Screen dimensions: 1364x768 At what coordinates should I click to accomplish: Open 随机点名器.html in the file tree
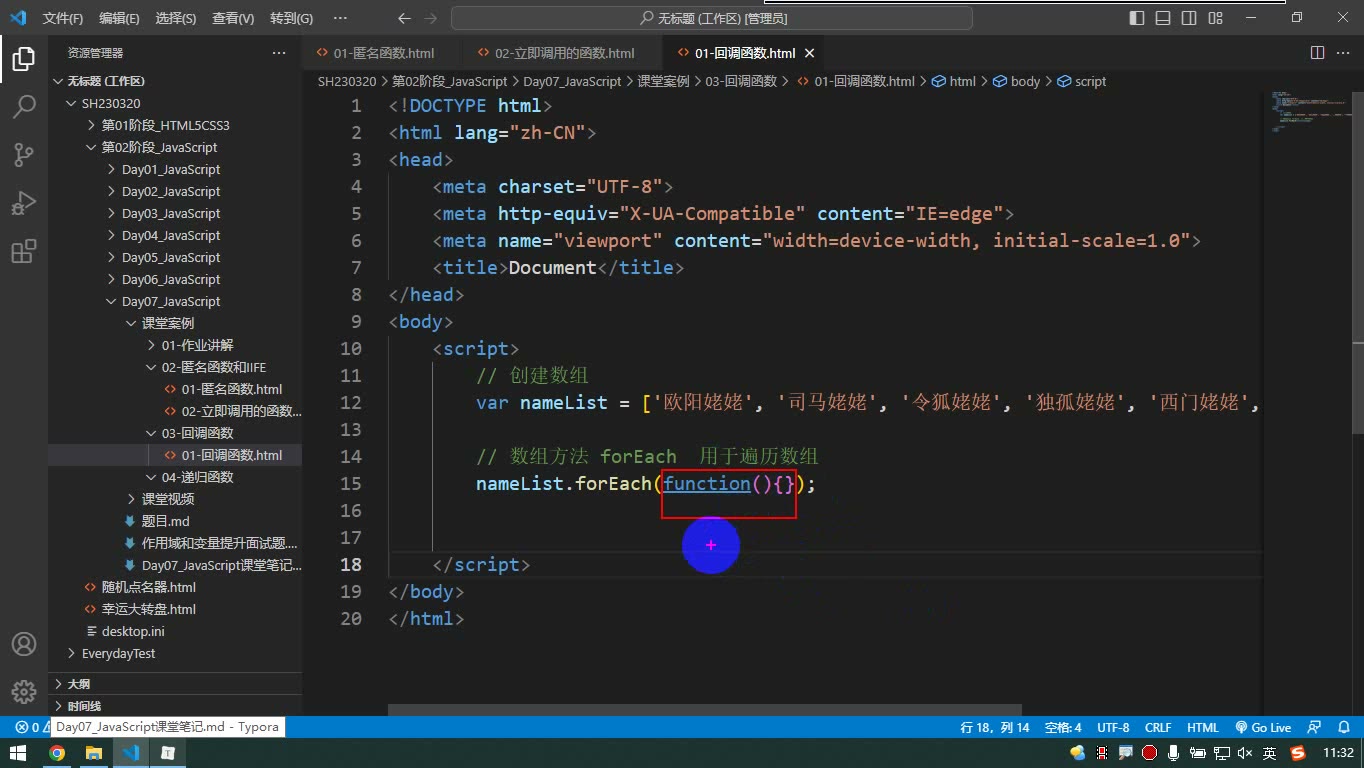coord(149,587)
